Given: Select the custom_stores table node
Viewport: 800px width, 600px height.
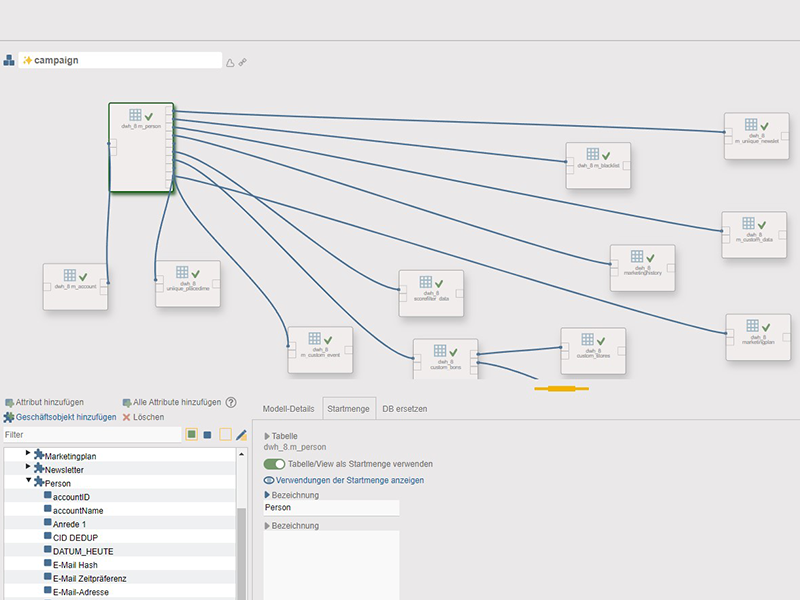Looking at the screenshot, I should [593, 351].
